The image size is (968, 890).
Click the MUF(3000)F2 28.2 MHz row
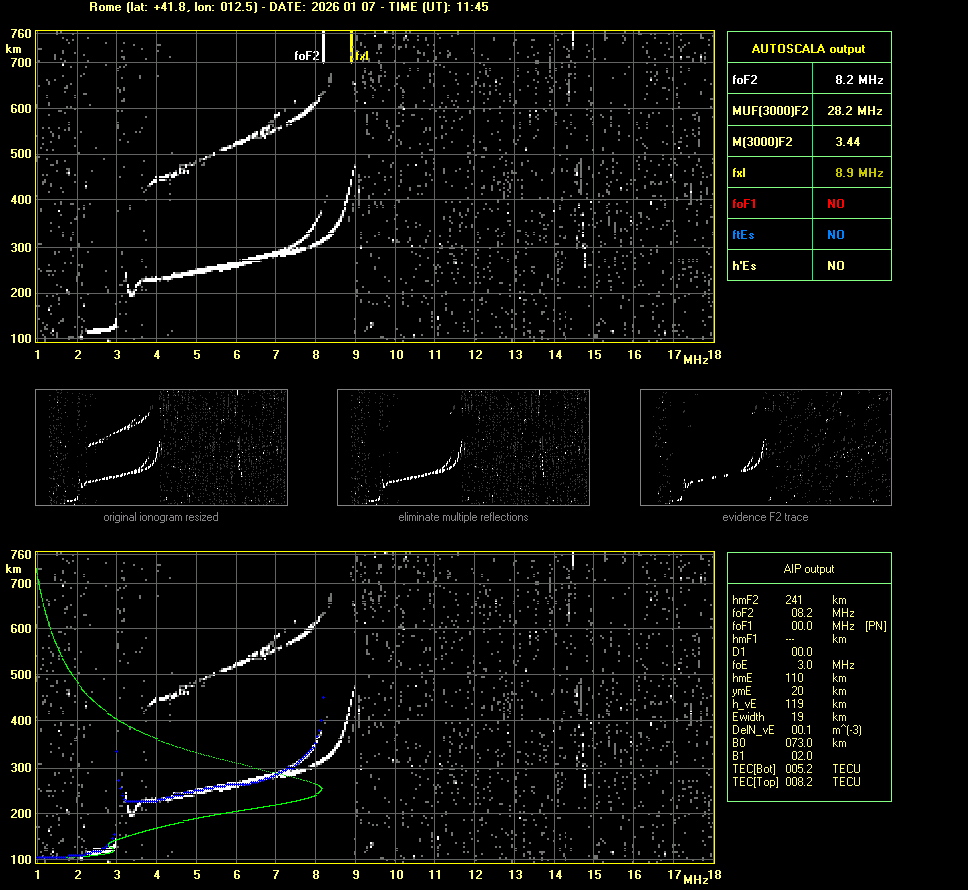pyautogui.click(x=808, y=110)
